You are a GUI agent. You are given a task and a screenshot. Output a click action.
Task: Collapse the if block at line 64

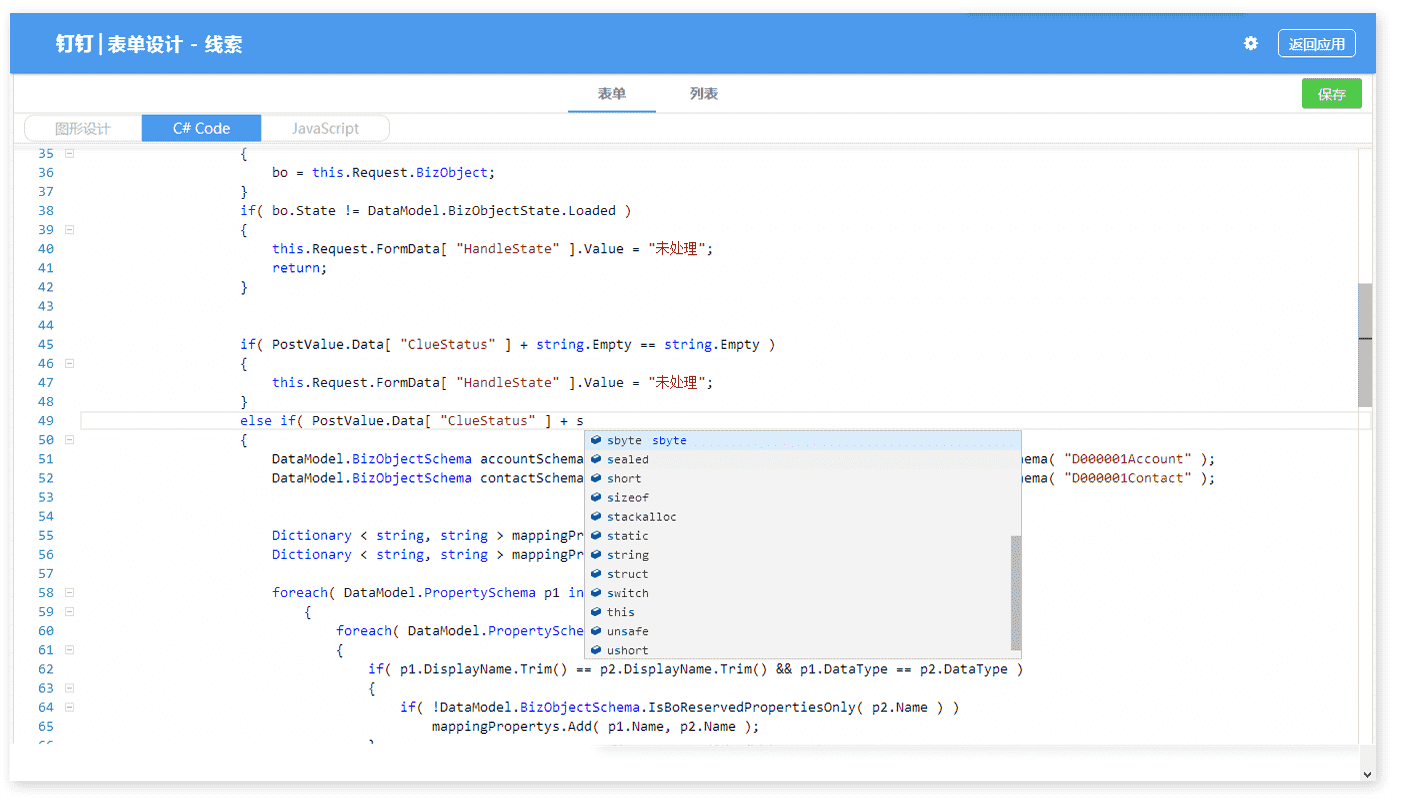69,707
